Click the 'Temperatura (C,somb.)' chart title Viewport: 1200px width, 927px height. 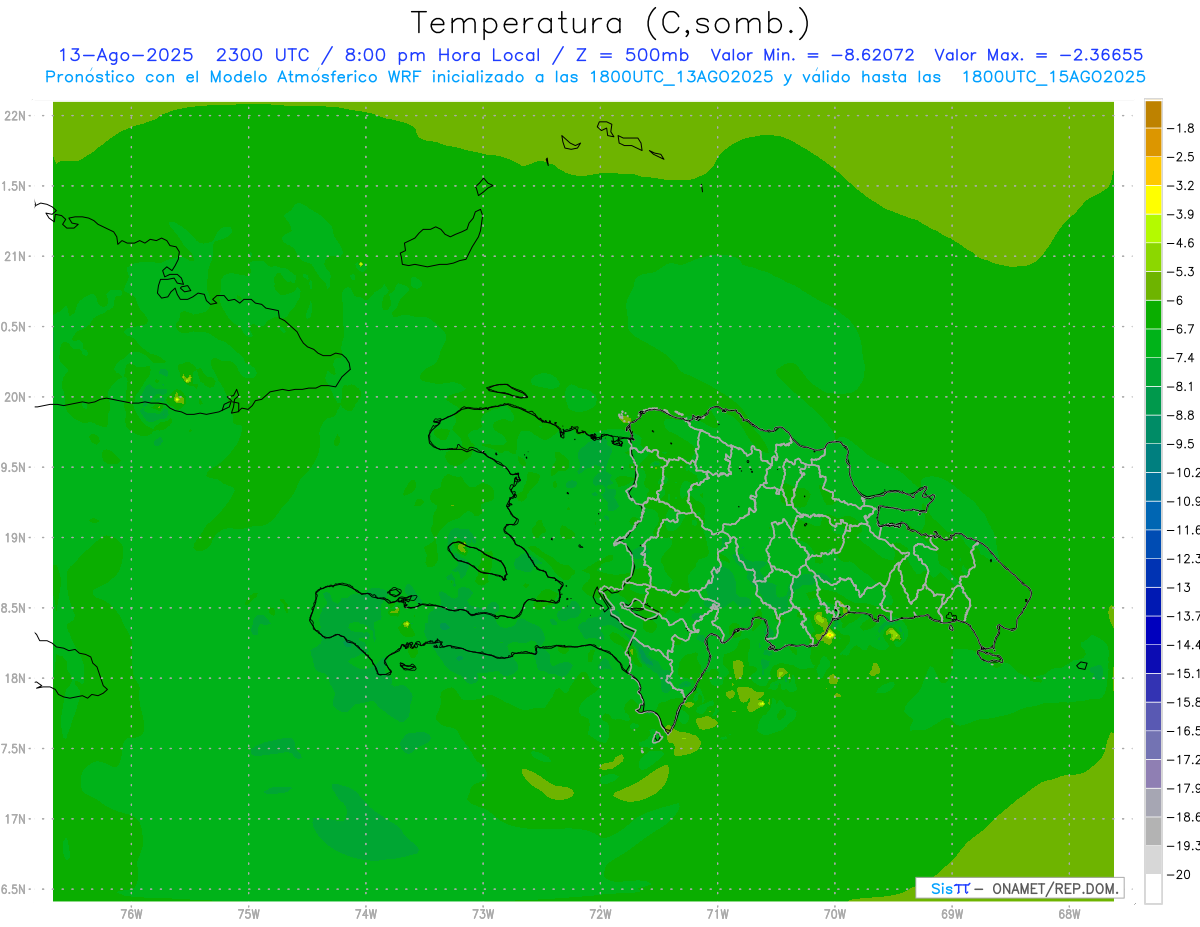click(611, 23)
